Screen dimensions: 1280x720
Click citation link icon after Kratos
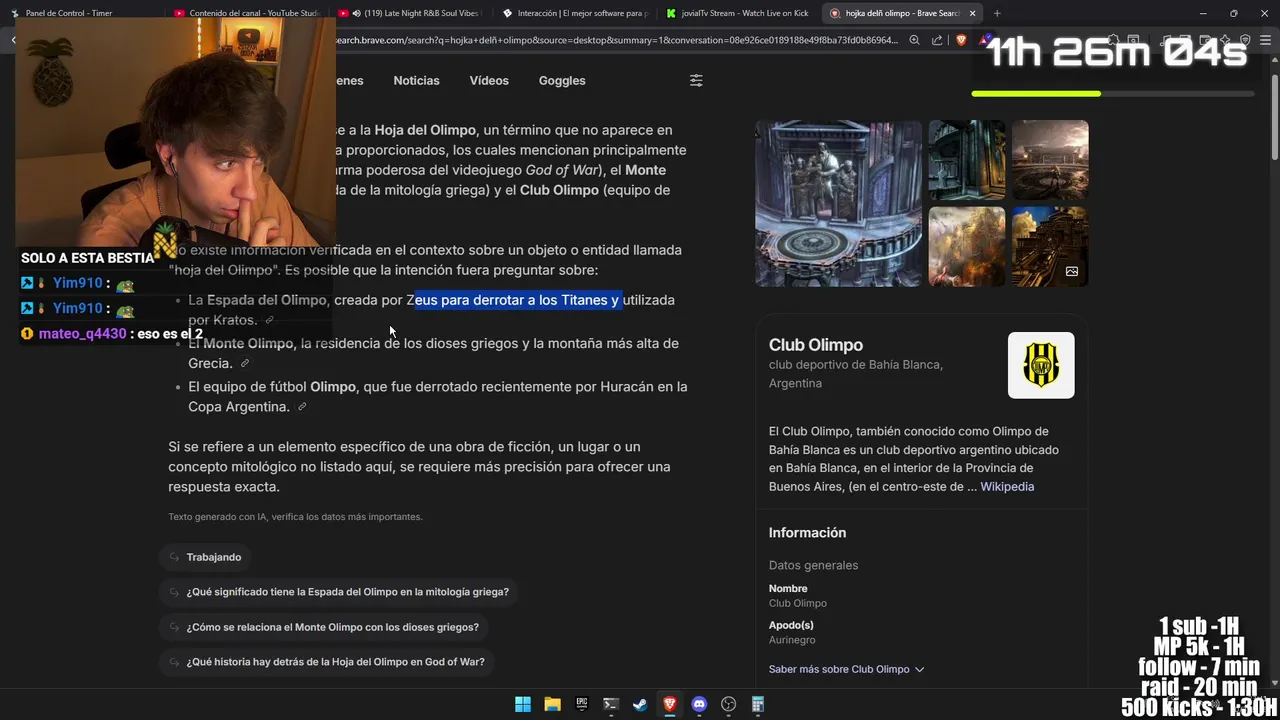point(269,320)
